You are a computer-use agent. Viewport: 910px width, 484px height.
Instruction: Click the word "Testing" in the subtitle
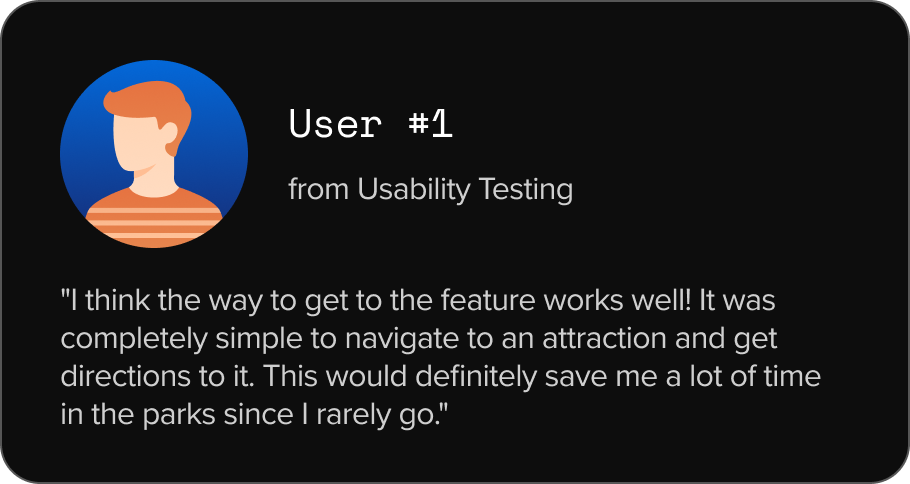click(526, 190)
